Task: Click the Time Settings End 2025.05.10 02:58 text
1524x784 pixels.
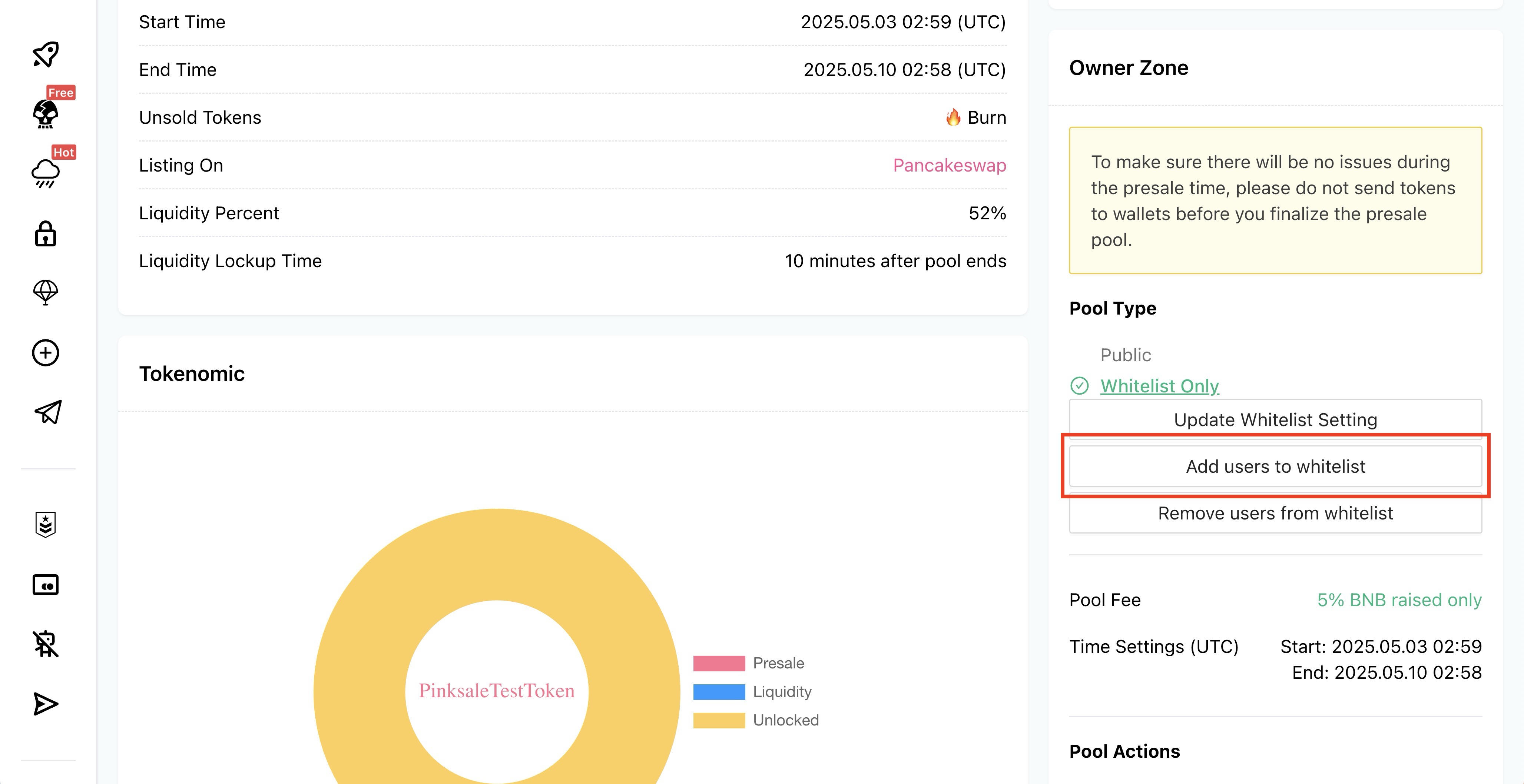Action: (1387, 672)
